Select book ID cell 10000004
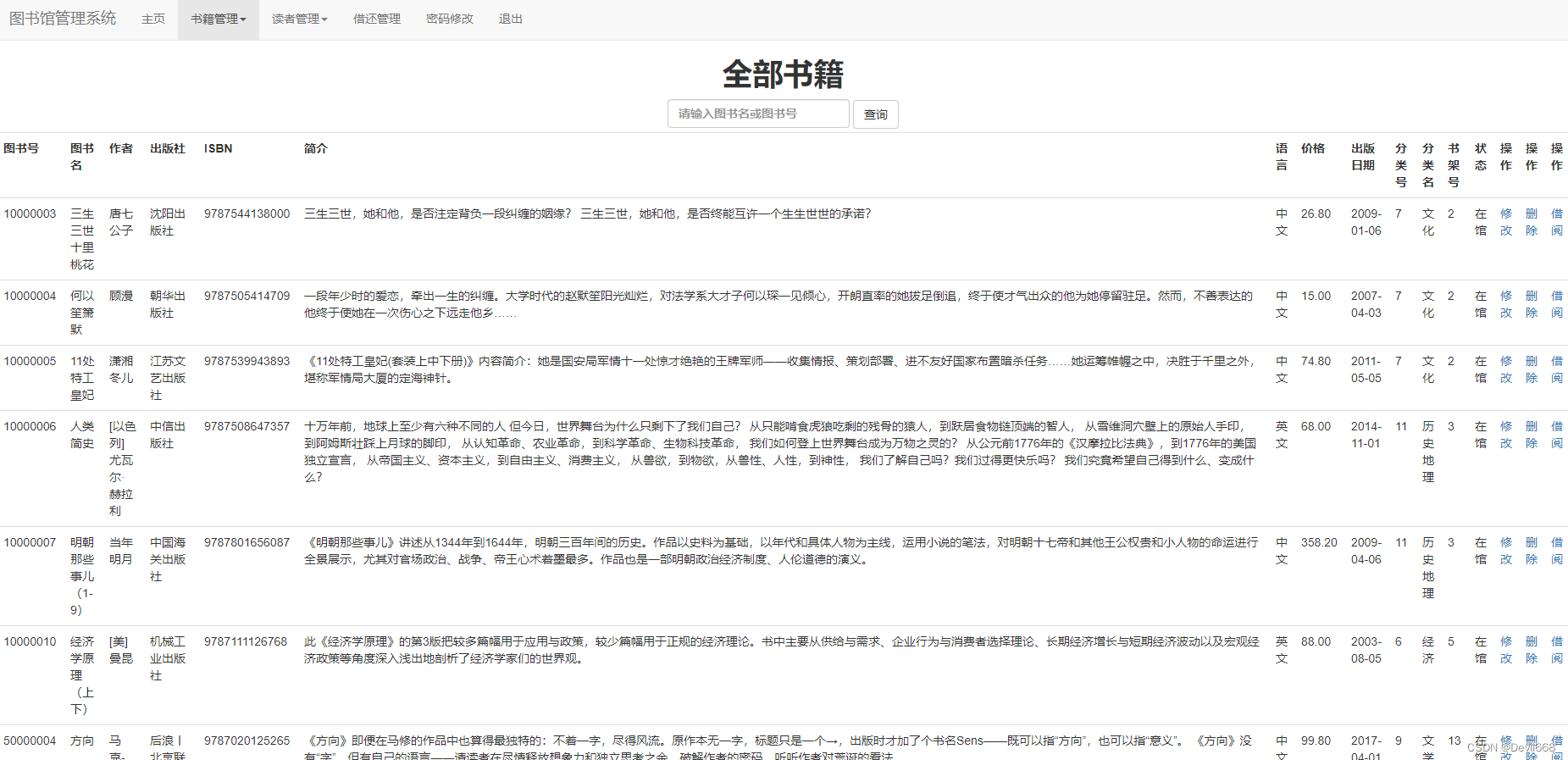Screen dimensions: 1568x760 click(30, 296)
